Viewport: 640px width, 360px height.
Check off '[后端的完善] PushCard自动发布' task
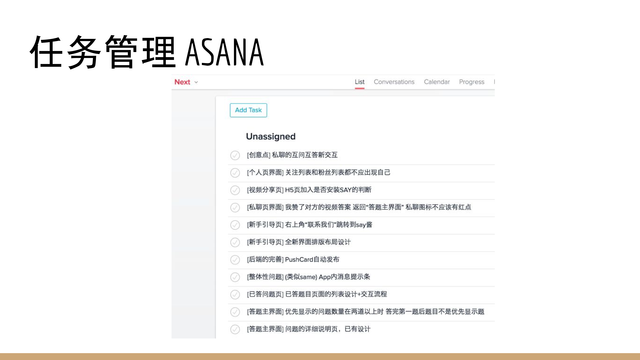235,260
